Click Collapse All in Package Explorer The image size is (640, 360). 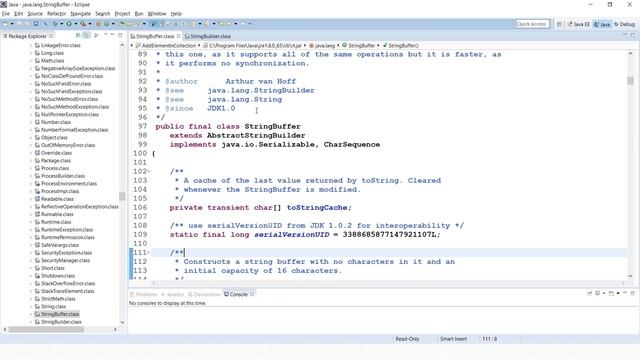78,36
